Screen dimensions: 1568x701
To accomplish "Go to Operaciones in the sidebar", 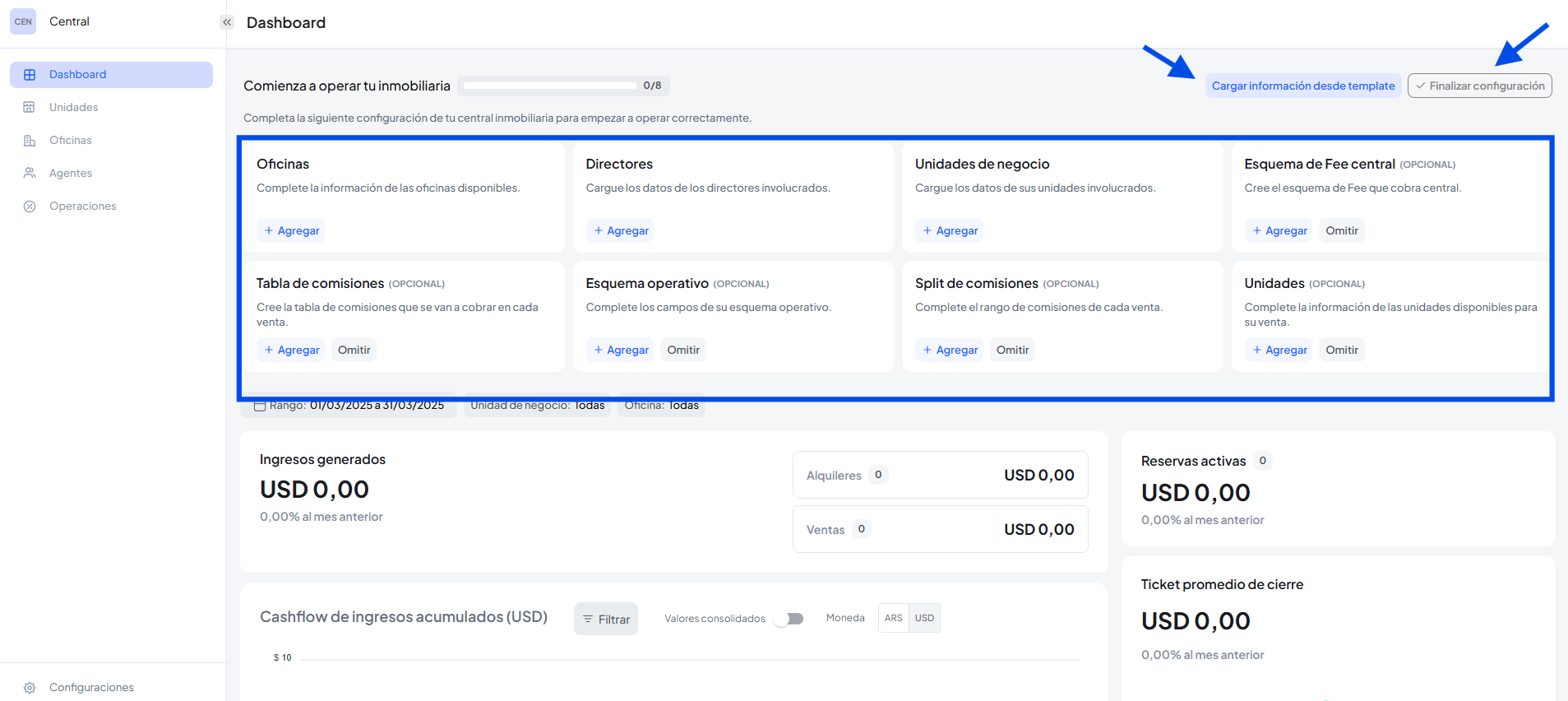I will pos(82,207).
